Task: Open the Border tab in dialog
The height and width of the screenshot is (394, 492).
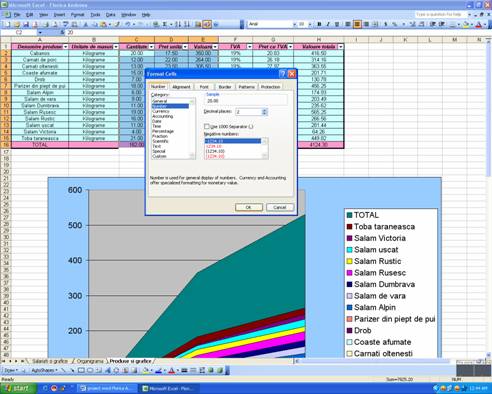Action: point(225,87)
